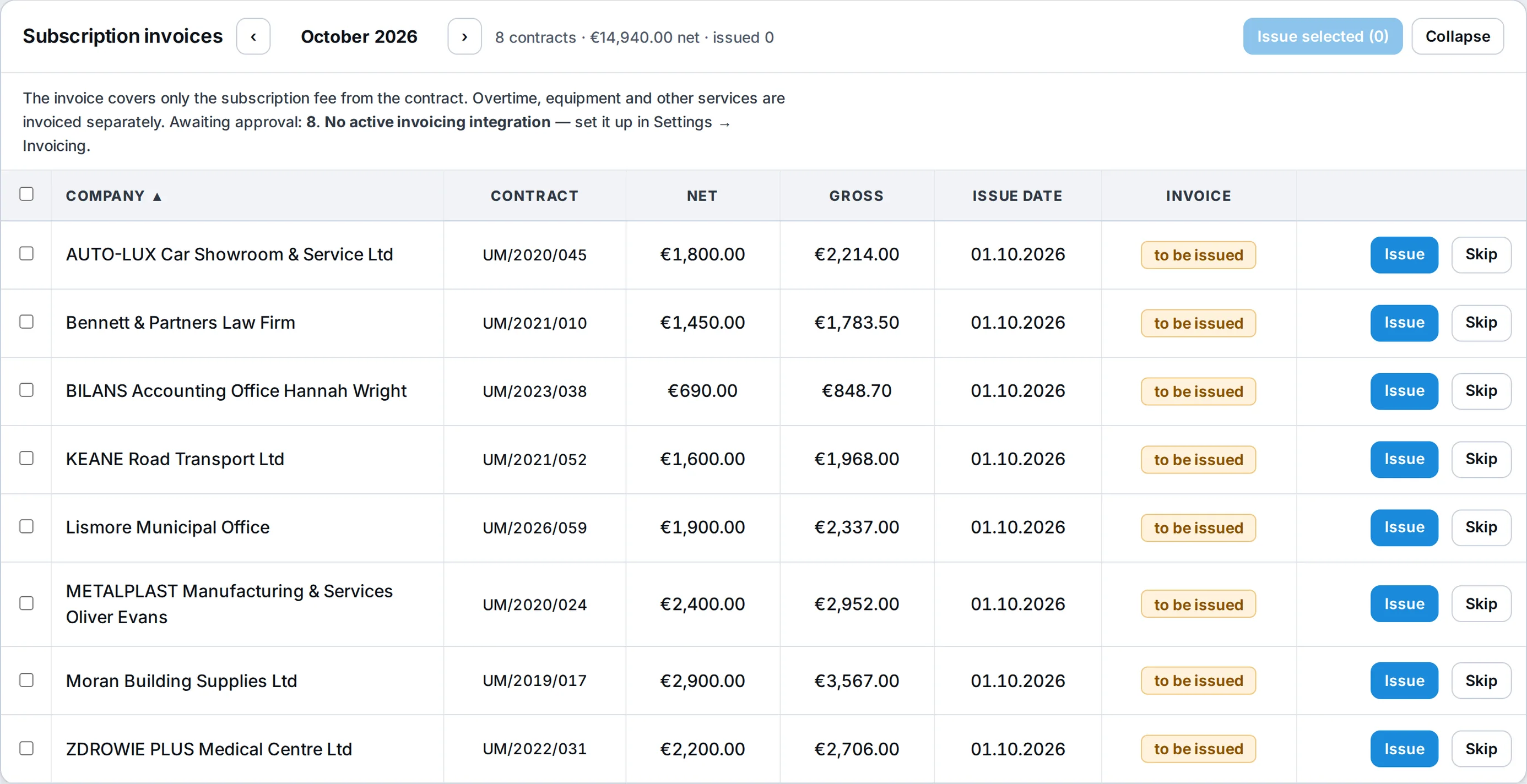
Task: Issue invoice for METALPLAST Manufacturing
Action: click(1404, 604)
